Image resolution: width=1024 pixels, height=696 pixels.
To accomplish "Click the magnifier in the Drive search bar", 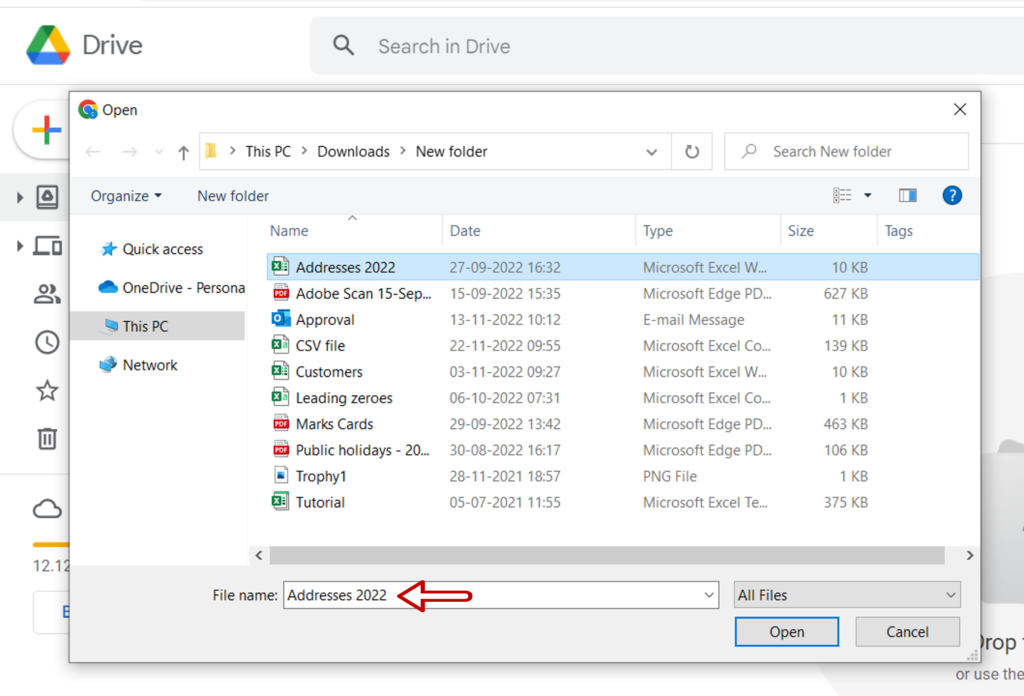I will 344,46.
